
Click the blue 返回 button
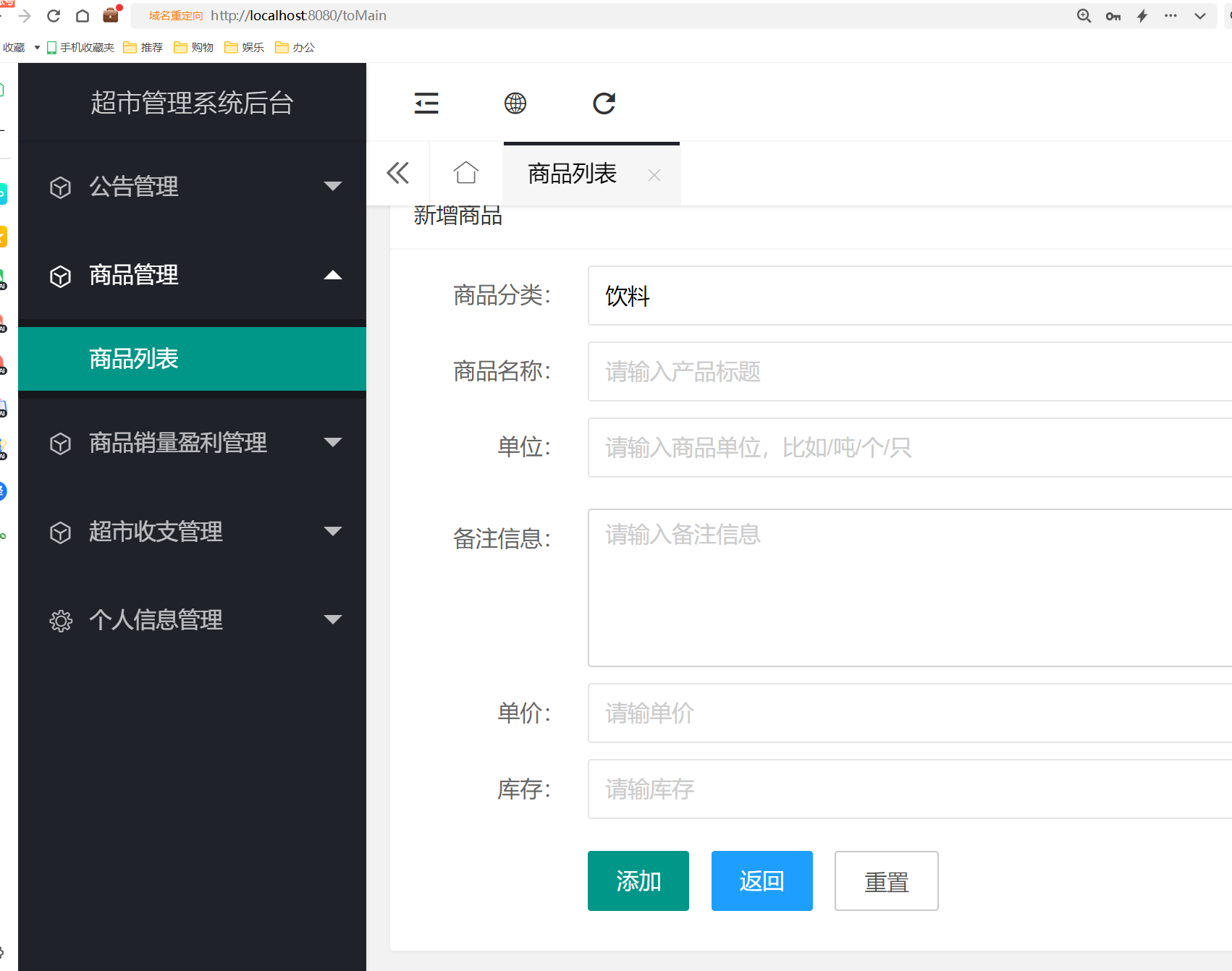pyautogui.click(x=762, y=881)
